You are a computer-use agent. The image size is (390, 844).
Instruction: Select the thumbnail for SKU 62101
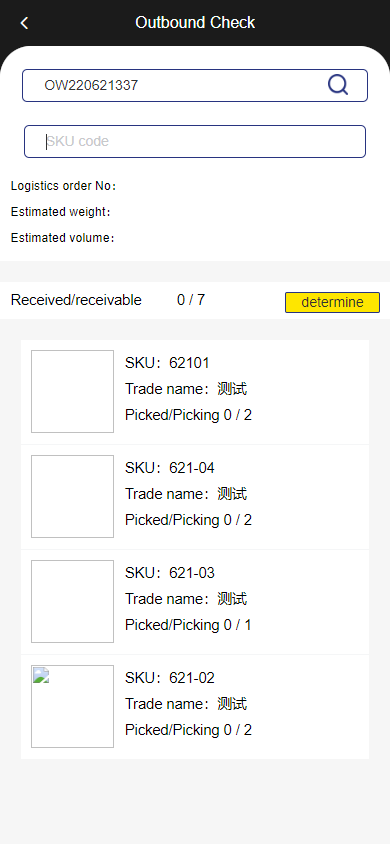tap(72, 391)
